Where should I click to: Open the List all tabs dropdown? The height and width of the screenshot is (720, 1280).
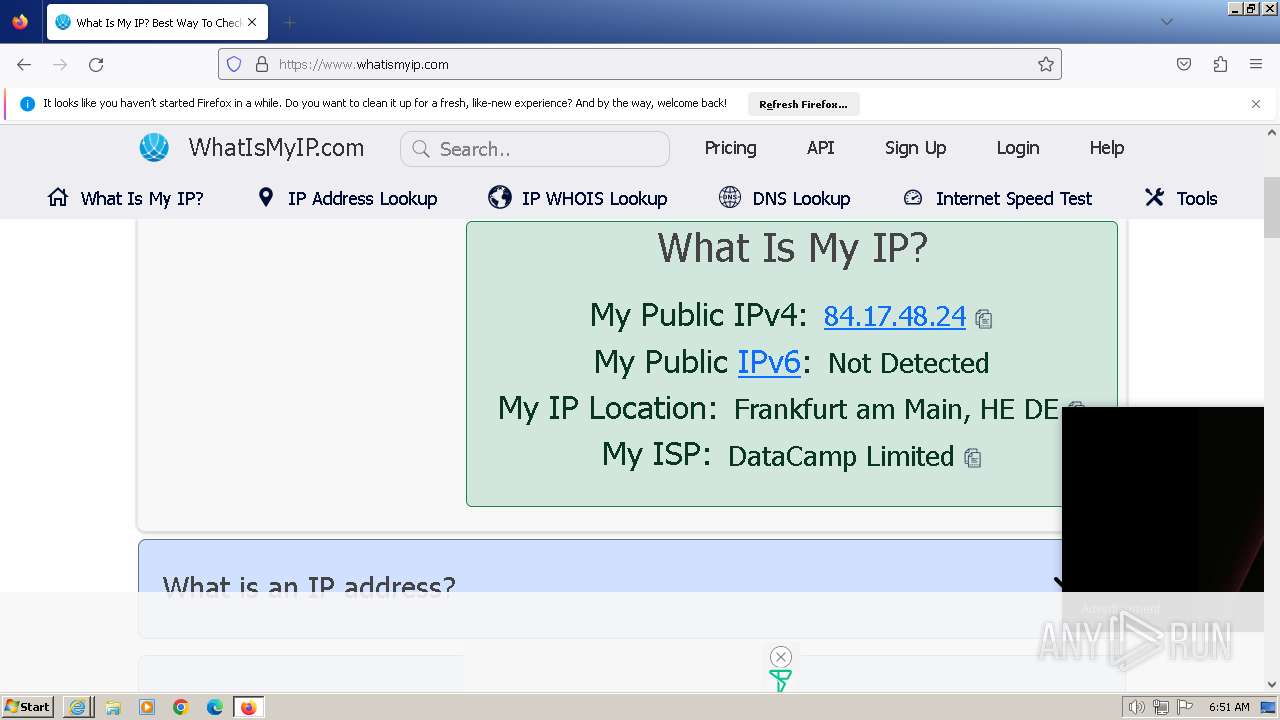(x=1166, y=22)
